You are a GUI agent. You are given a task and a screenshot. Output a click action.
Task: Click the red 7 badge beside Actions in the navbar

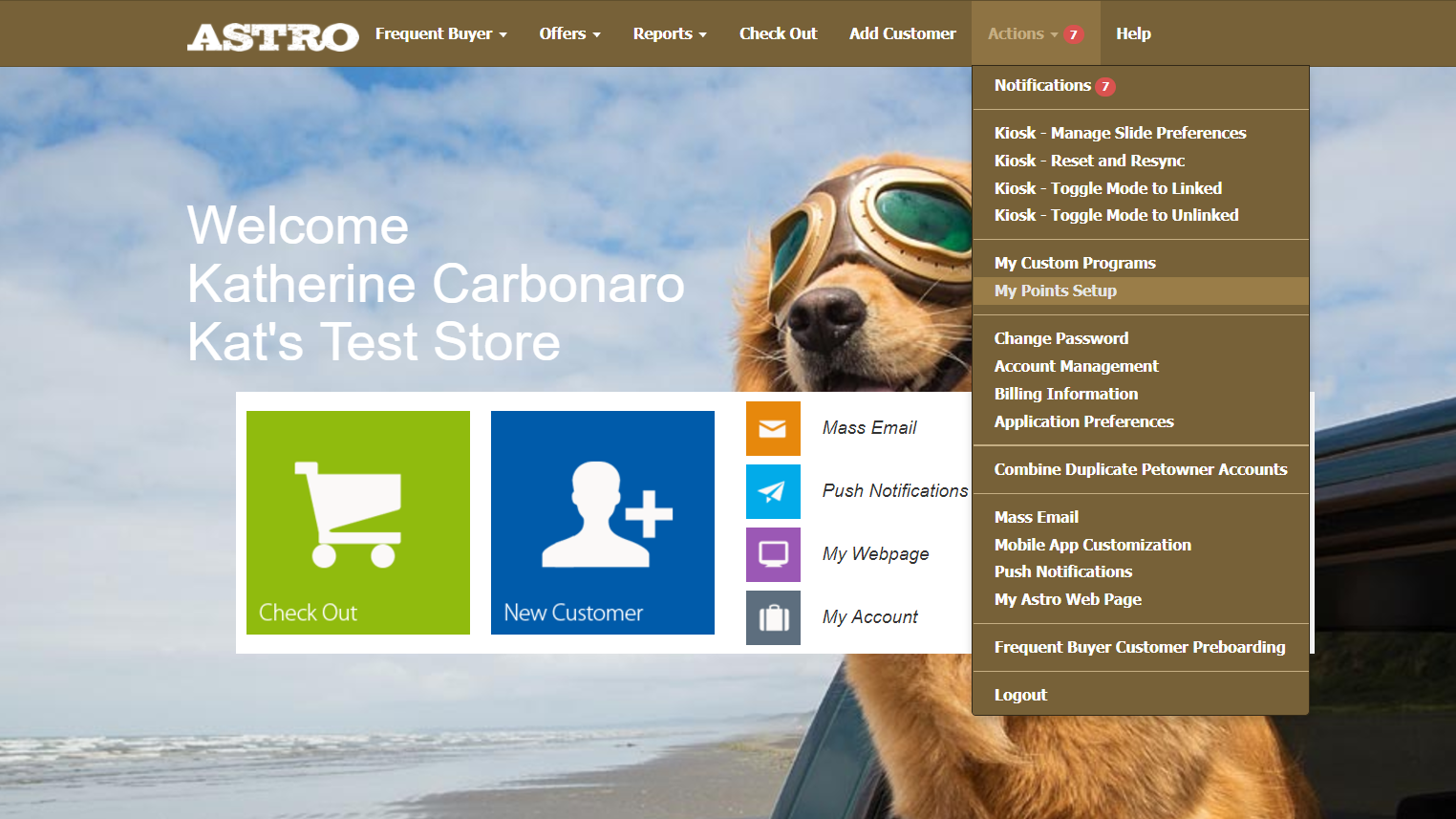(x=1074, y=34)
